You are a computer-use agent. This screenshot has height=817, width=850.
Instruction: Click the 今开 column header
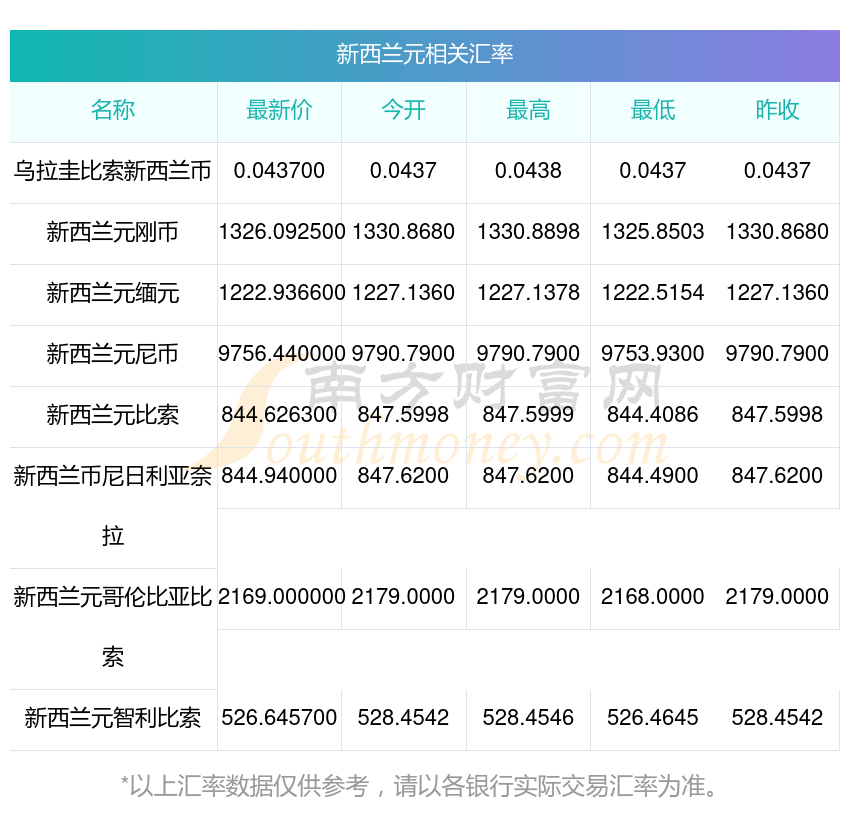[403, 110]
